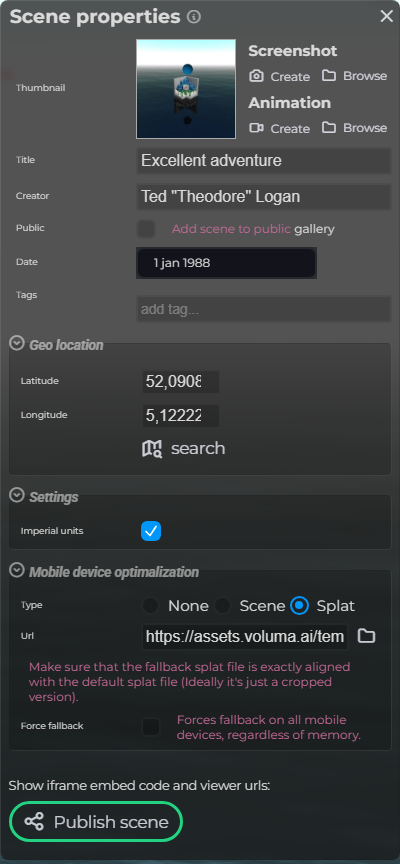Viewport: 400px width, 864px height.
Task: Collapse the Settings section
Action: (17, 495)
